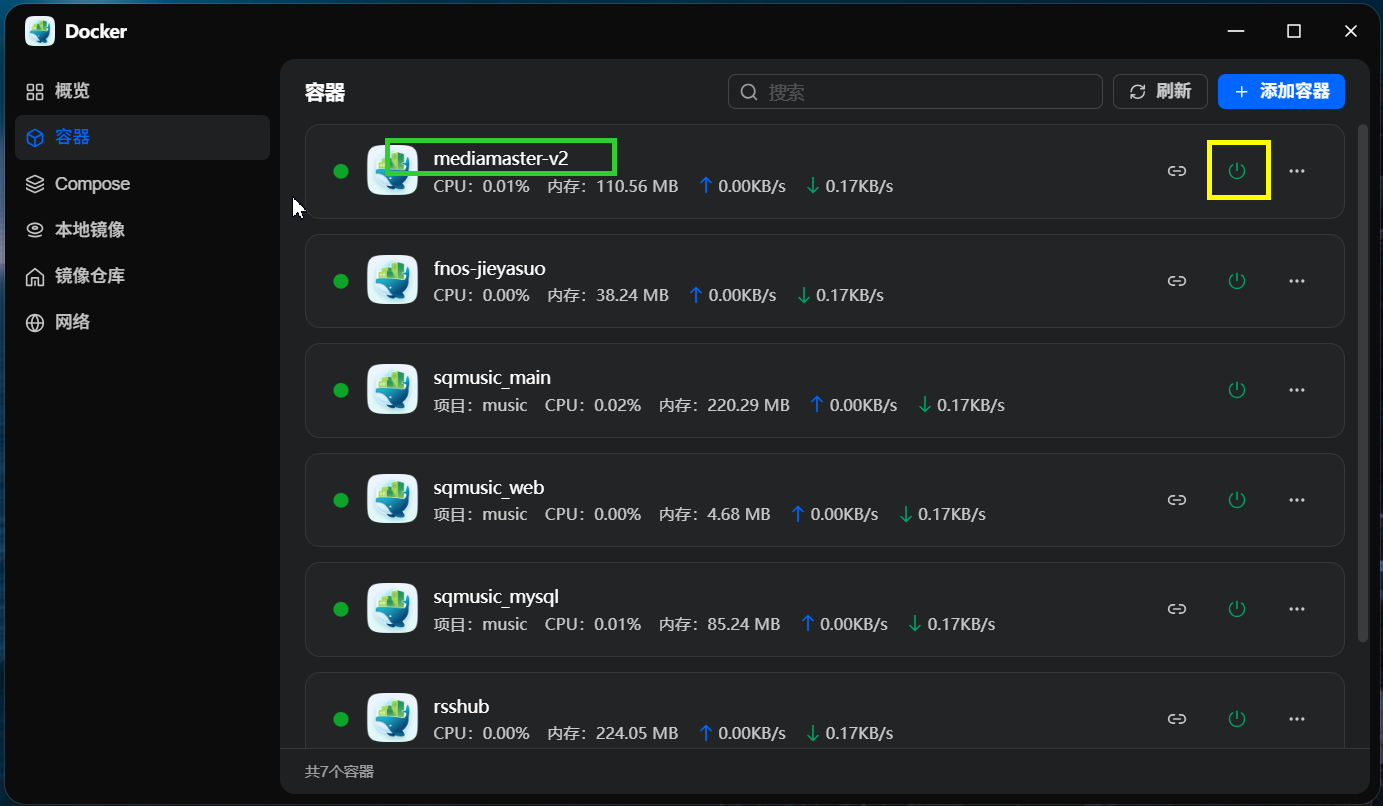Click the 容器 heading above the list

point(325,93)
